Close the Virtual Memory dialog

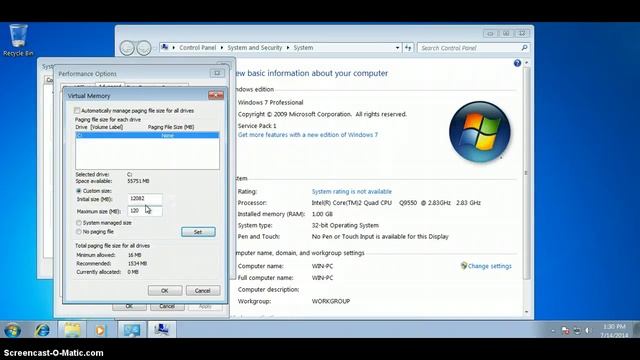pyautogui.click(x=216, y=95)
